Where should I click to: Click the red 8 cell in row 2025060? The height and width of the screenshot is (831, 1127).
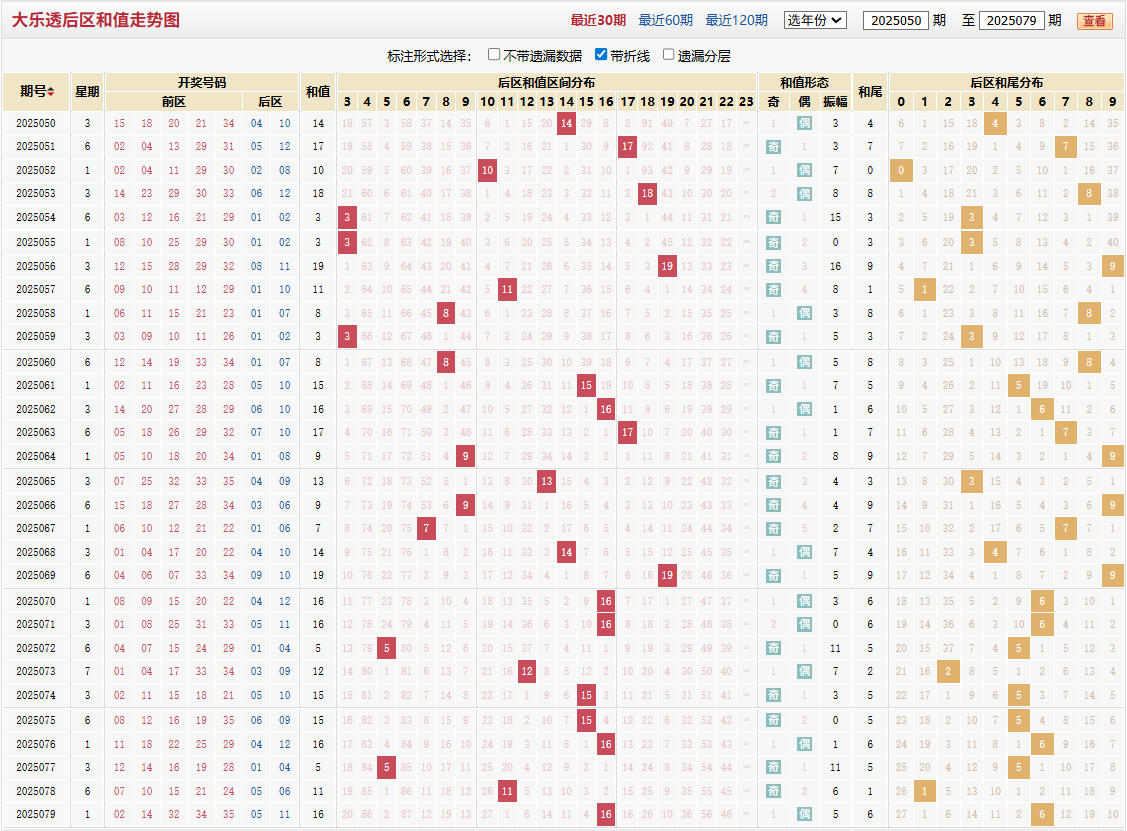click(x=446, y=362)
